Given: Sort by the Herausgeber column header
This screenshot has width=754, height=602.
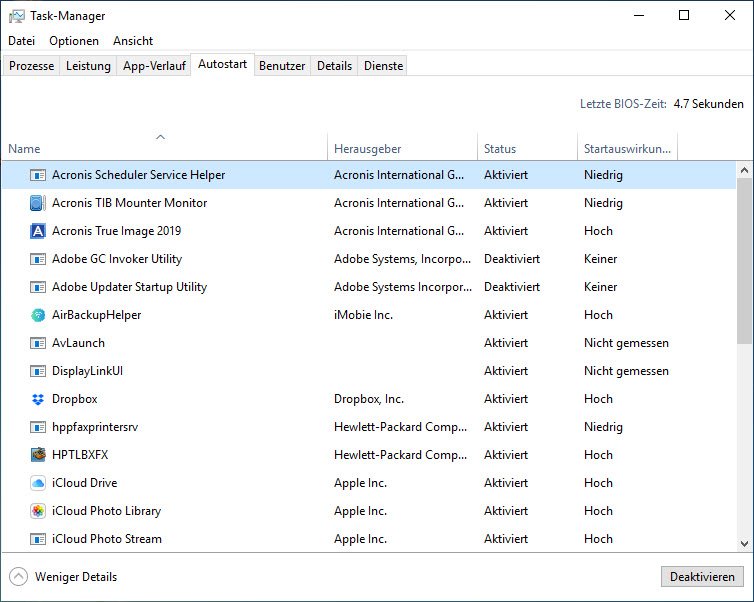Looking at the screenshot, I should [367, 149].
